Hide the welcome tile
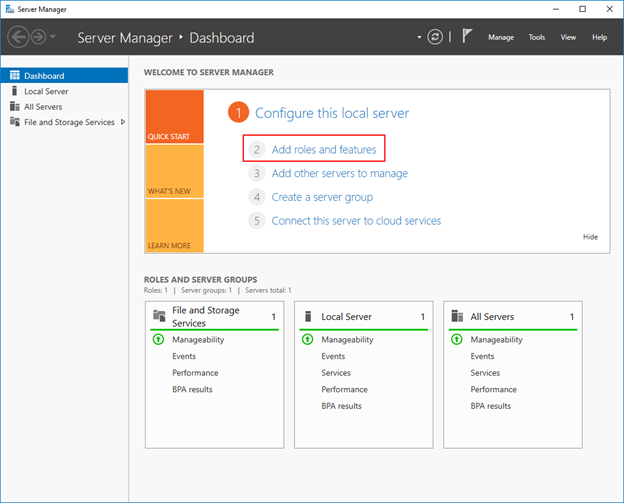Viewport: 624px width, 503px height. [590, 237]
